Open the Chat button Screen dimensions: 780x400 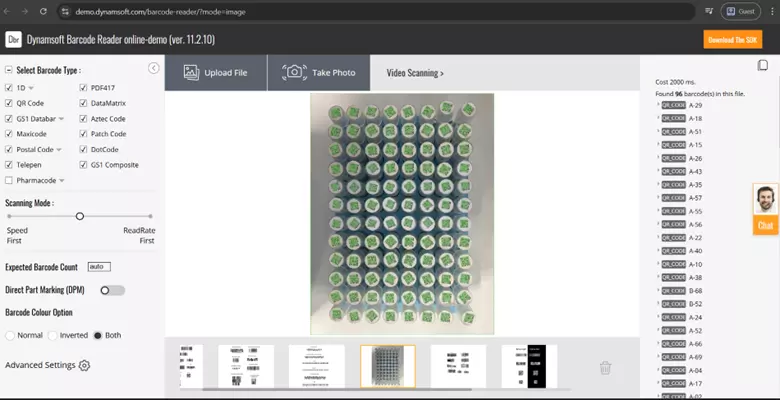pos(766,225)
